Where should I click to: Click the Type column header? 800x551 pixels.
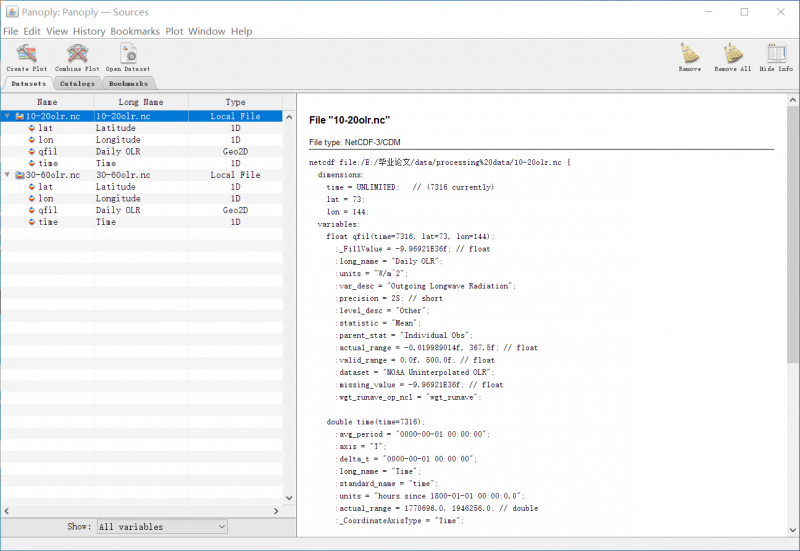click(235, 102)
